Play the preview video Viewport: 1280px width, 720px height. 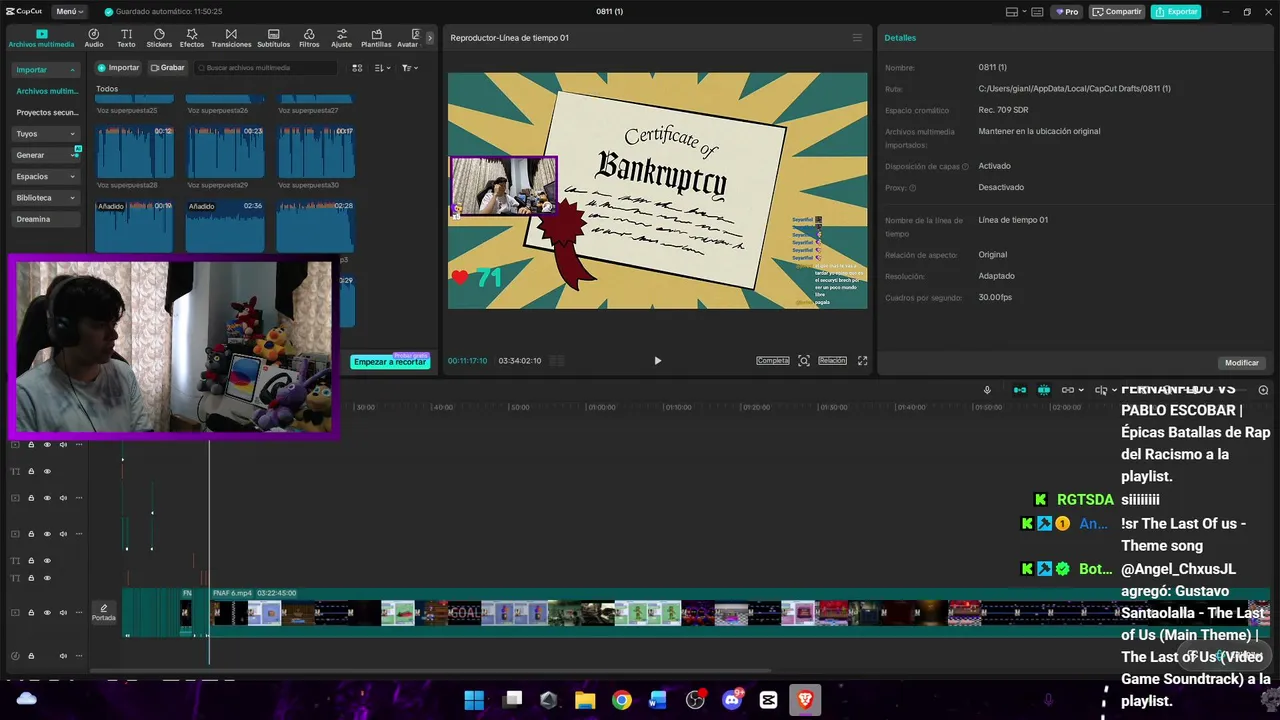pyautogui.click(x=657, y=361)
